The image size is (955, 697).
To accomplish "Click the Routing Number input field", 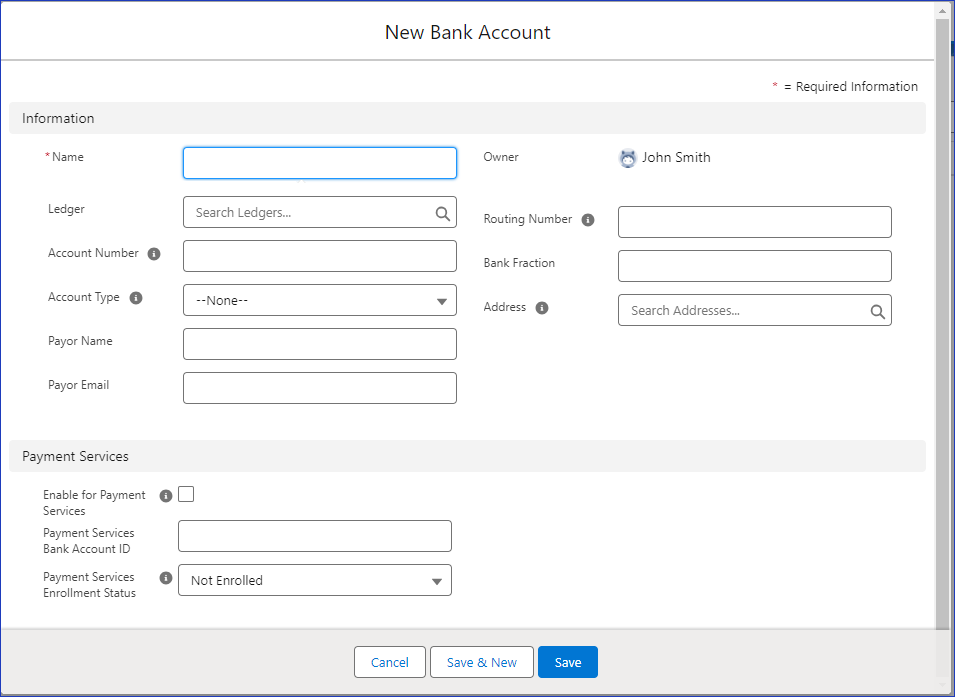I will [x=755, y=222].
